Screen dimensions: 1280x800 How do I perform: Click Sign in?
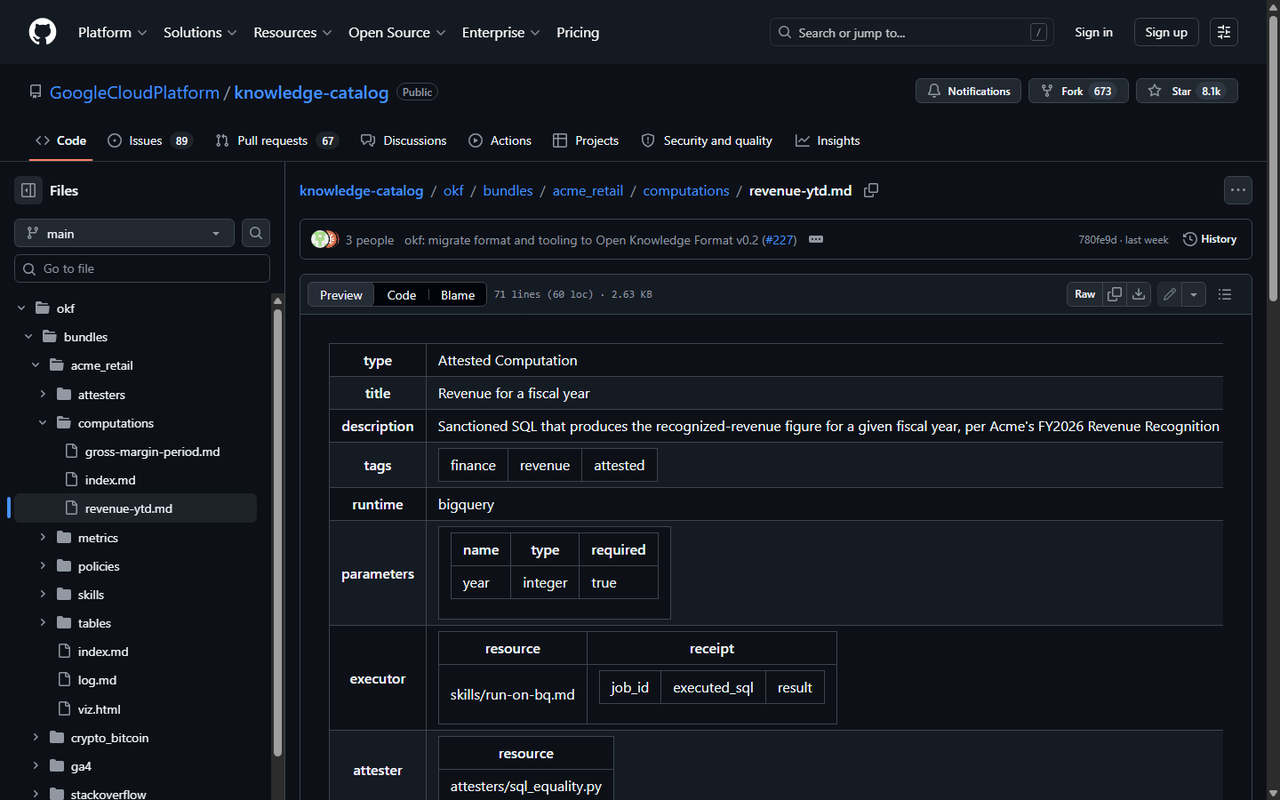tap(1094, 32)
